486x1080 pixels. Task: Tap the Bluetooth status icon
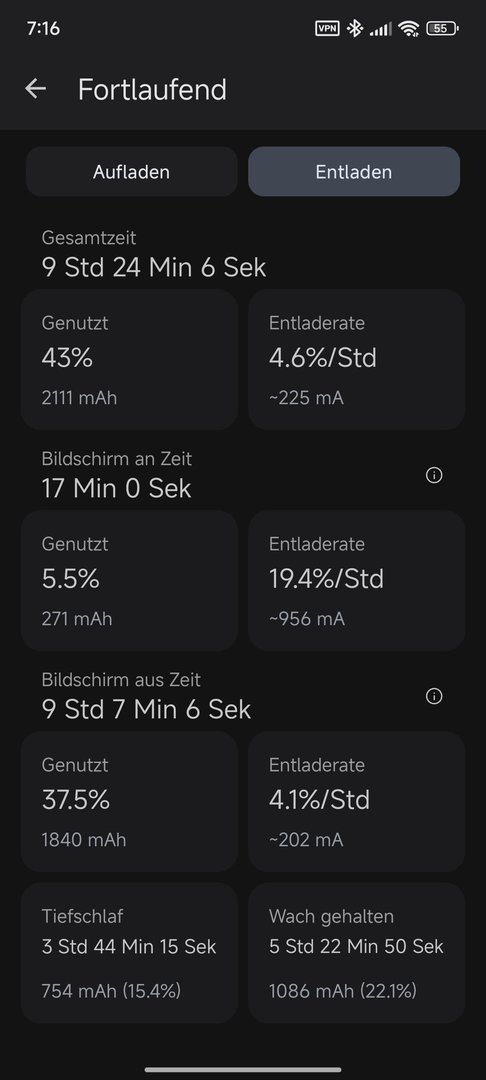pos(355,28)
